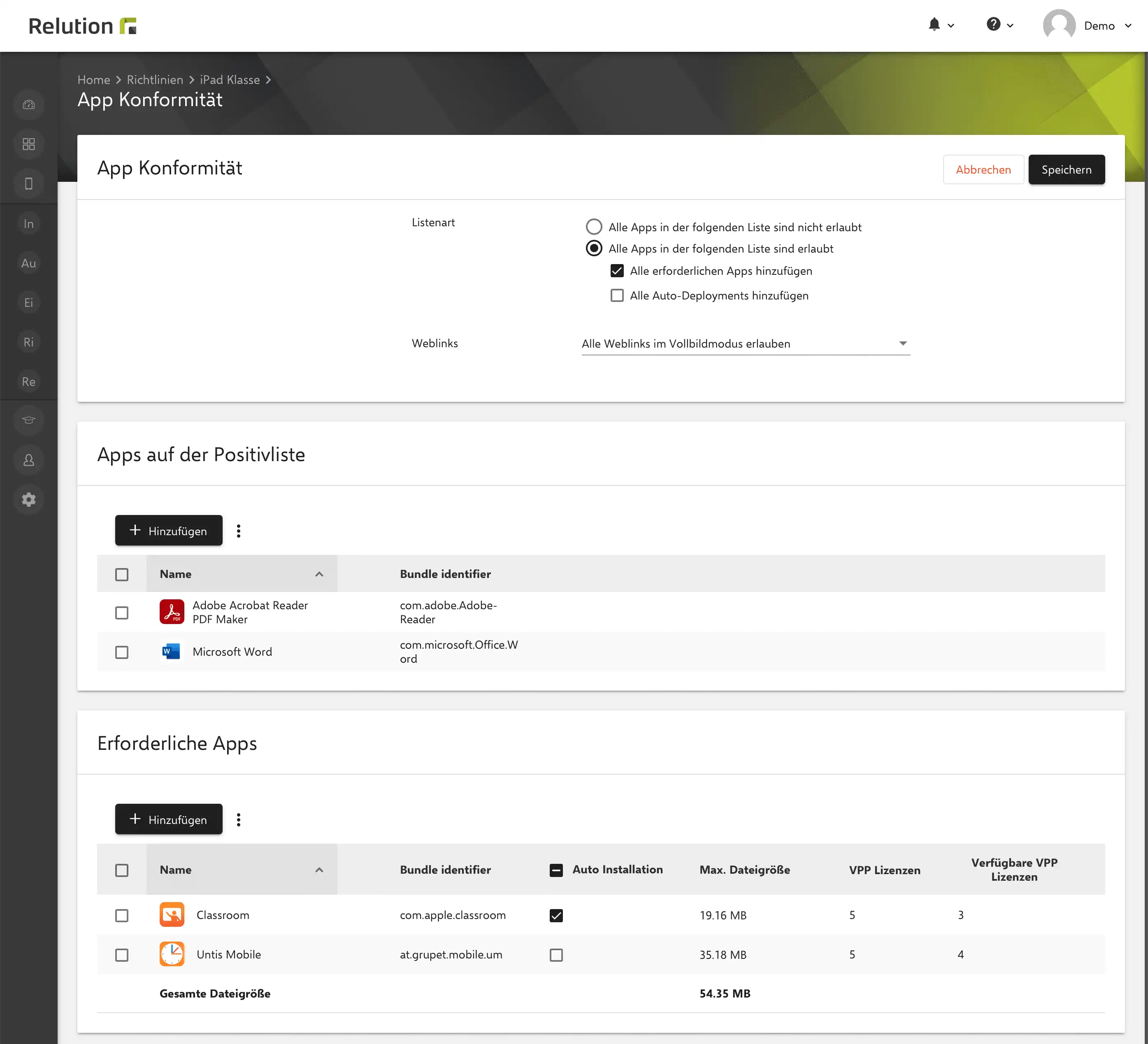1148x1044 pixels.
Task: Click Adobe Acrobat Reader app icon
Action: [172, 612]
